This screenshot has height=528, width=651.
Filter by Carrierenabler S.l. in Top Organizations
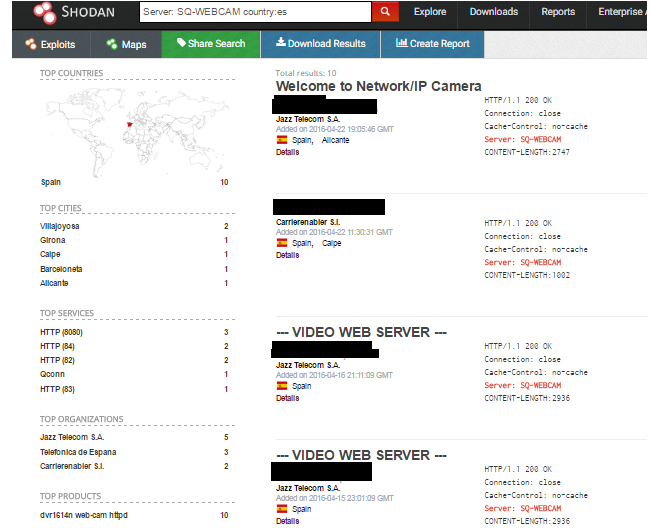(x=72, y=467)
